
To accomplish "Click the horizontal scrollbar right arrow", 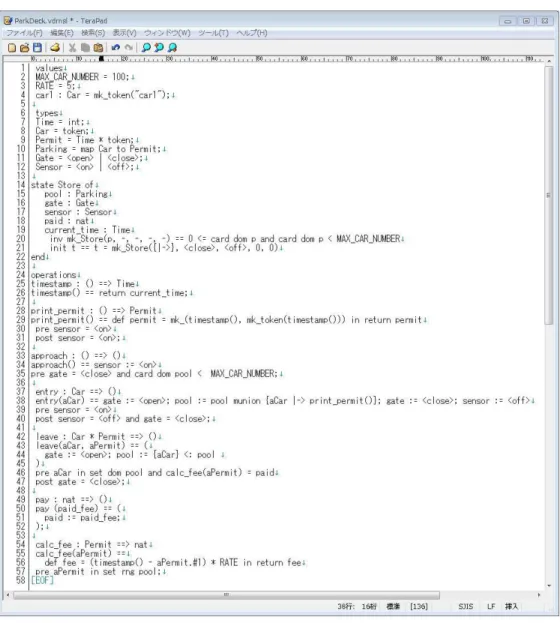I will [x=539, y=595].
